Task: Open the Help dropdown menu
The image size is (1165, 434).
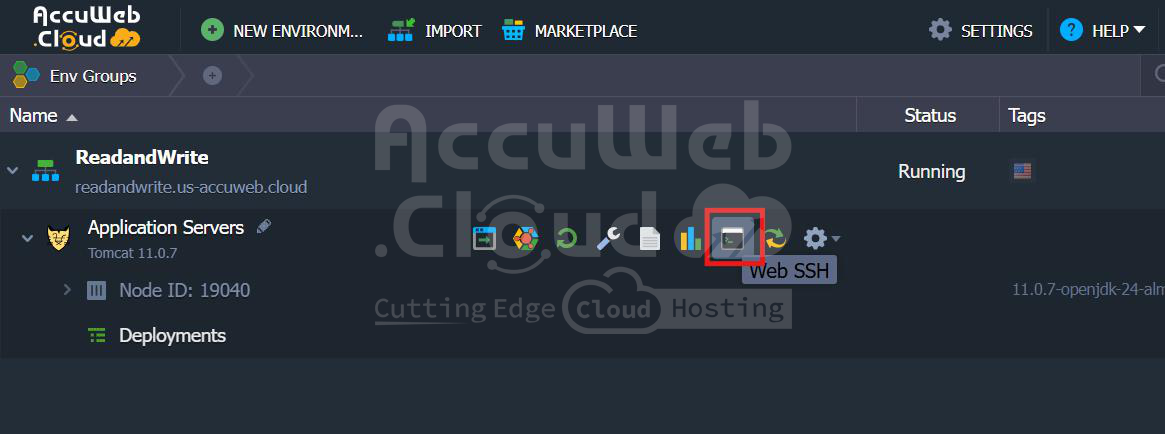Action: coord(1103,30)
